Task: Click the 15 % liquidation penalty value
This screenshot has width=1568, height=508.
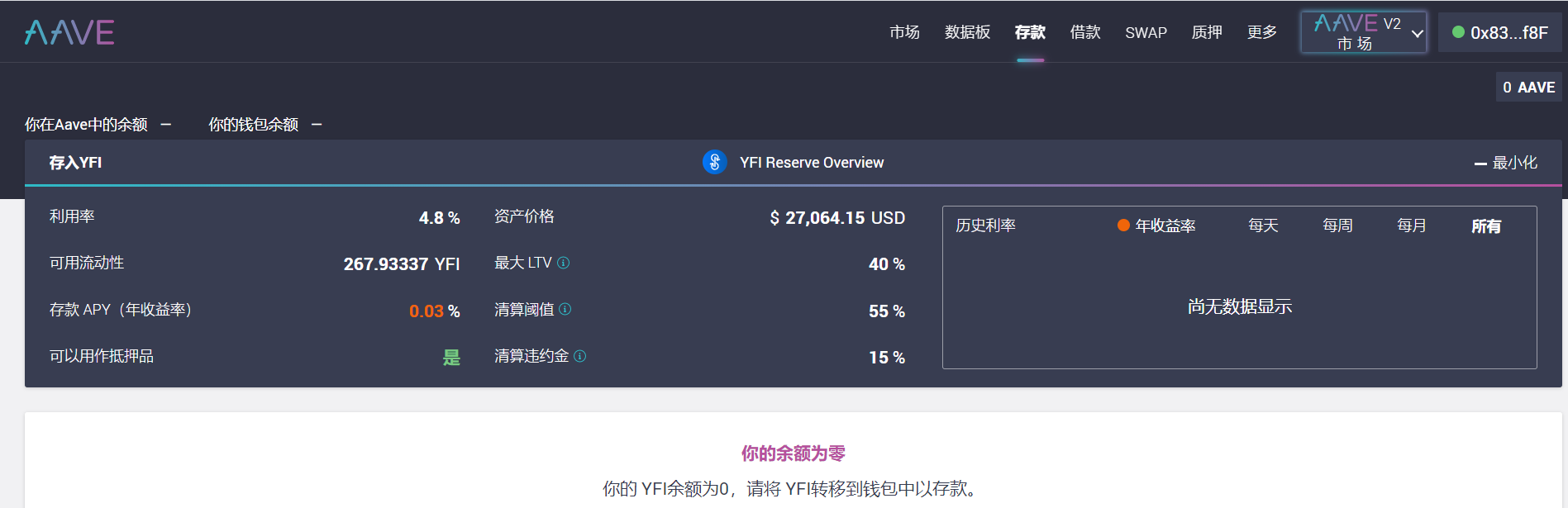Action: 887,358
